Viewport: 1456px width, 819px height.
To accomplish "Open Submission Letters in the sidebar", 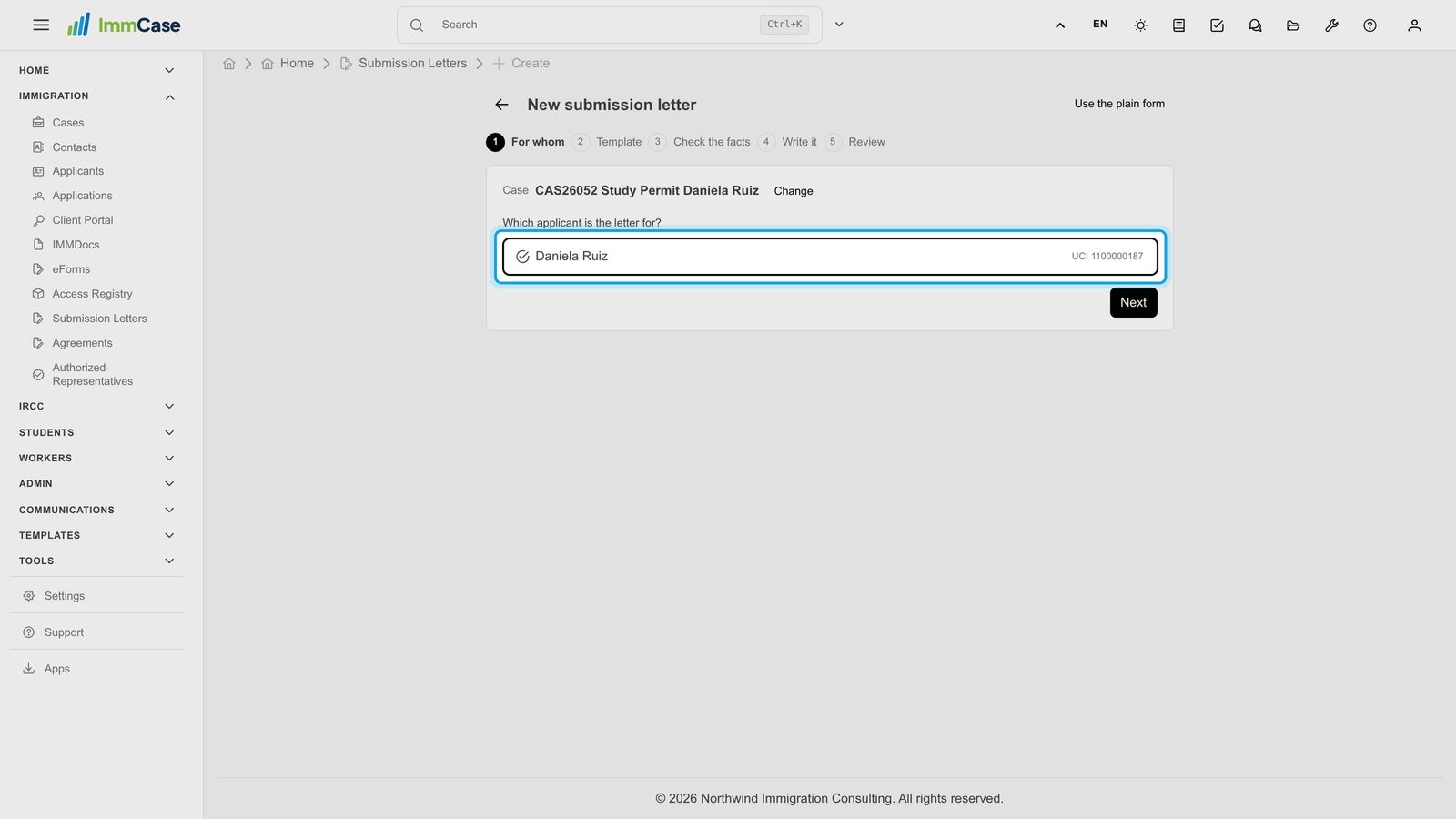I will coord(99,318).
